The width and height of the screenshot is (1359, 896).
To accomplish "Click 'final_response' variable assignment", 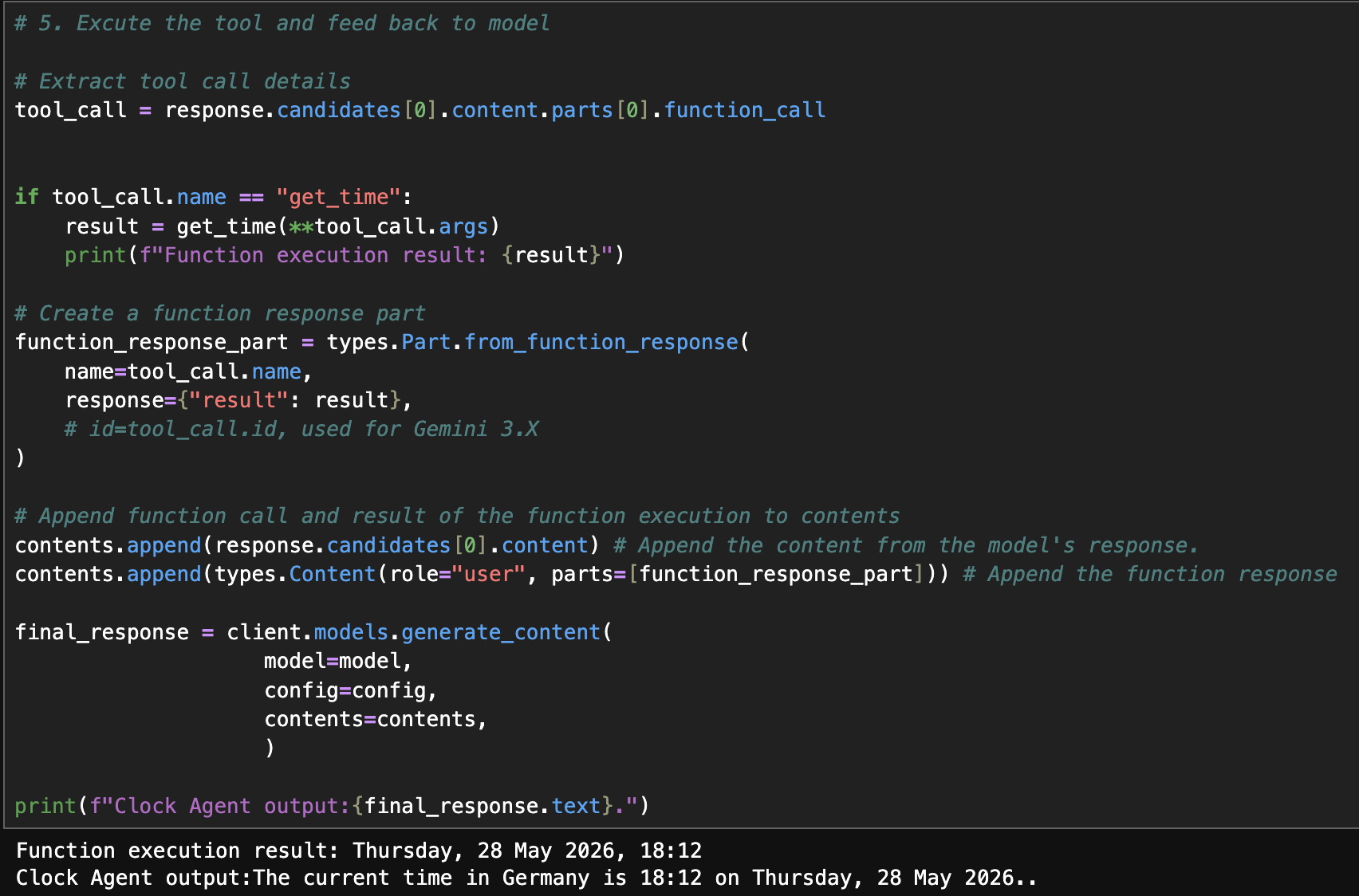I will pyautogui.click(x=102, y=632).
